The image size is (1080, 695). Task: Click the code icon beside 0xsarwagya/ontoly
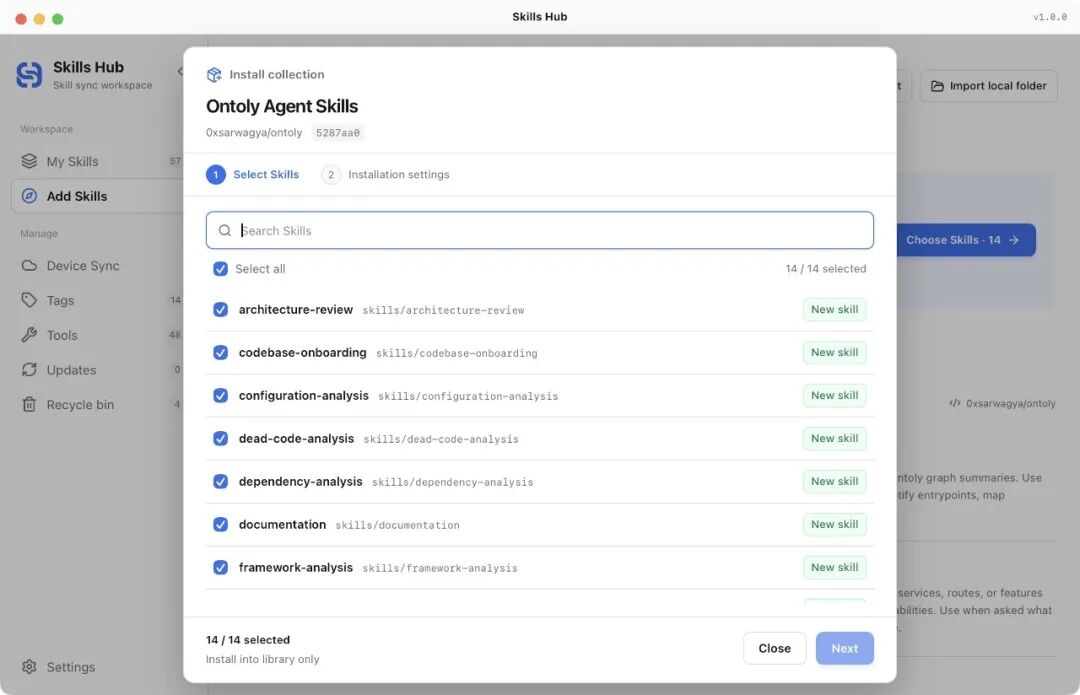click(955, 403)
